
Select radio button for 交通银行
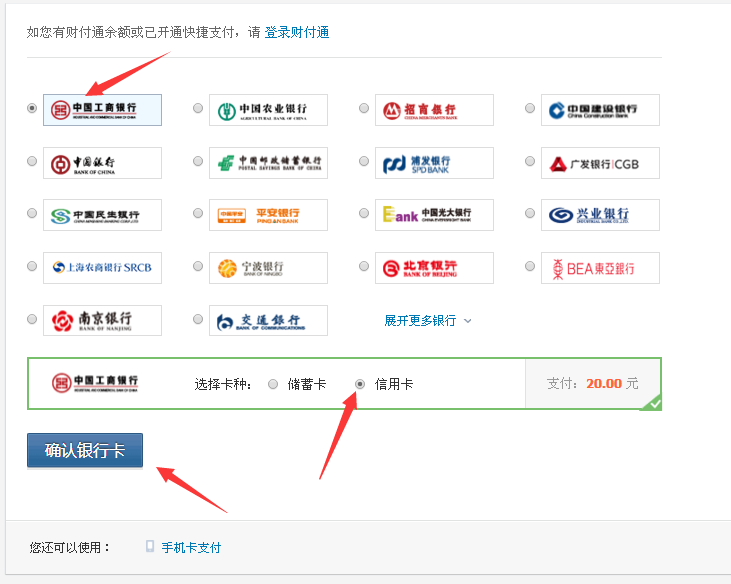click(x=198, y=319)
